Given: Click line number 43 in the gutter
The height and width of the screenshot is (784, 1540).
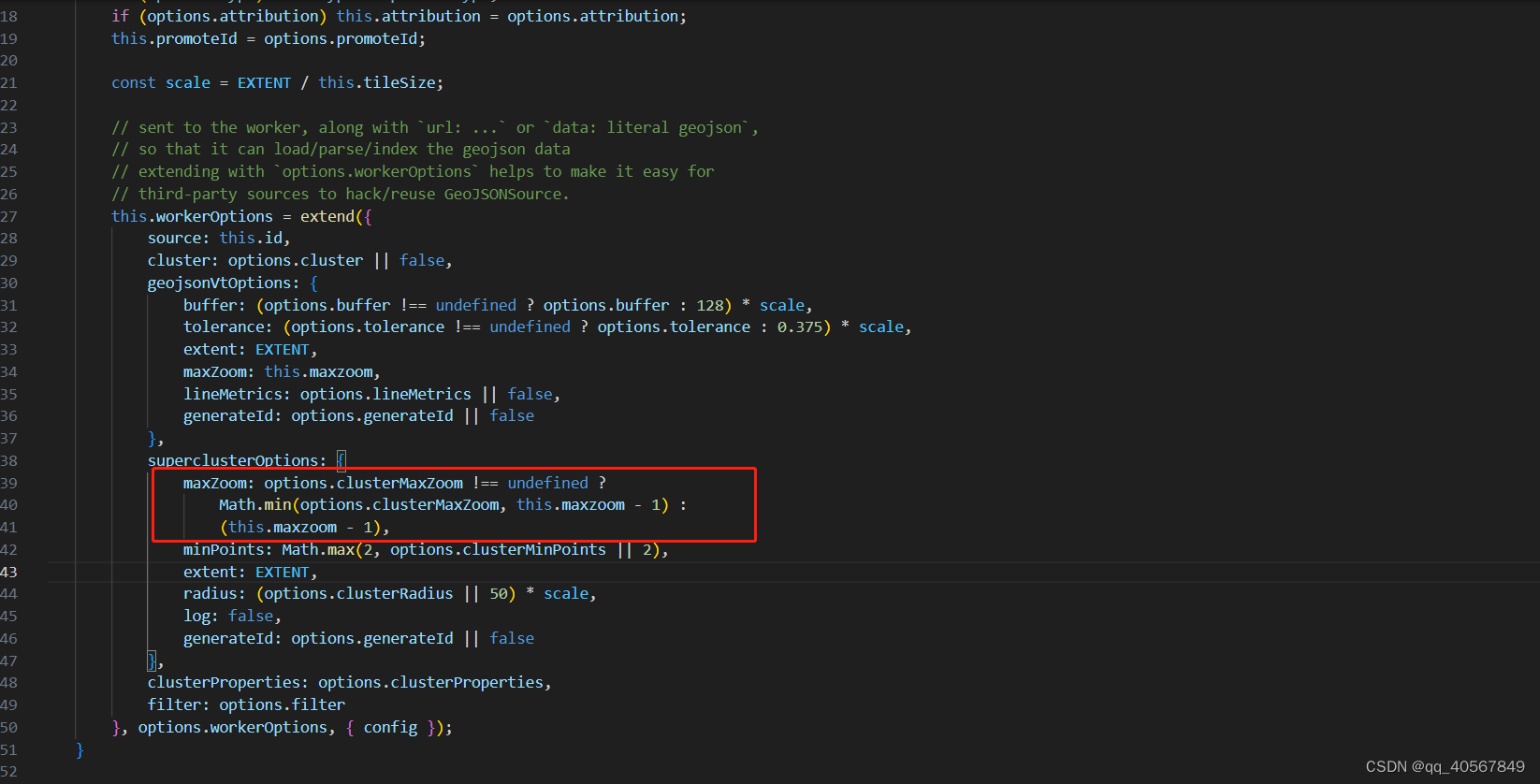Looking at the screenshot, I should pyautogui.click(x=9, y=572).
